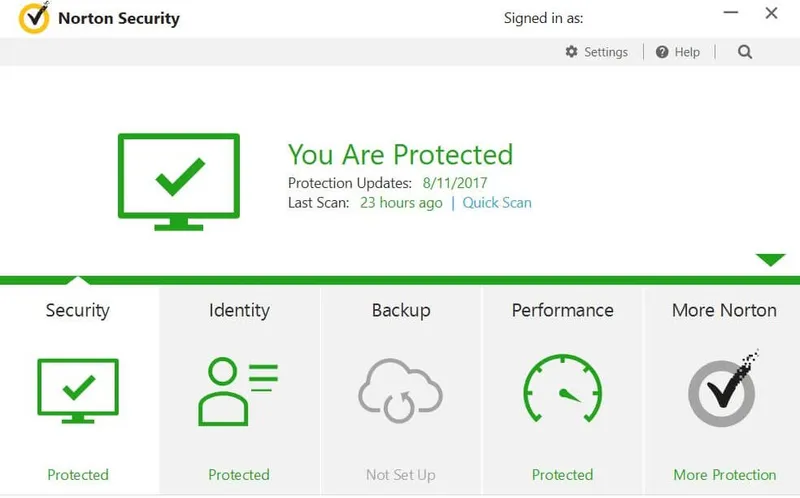Open the More Norton tab
This screenshot has width=800, height=498.
(722, 389)
